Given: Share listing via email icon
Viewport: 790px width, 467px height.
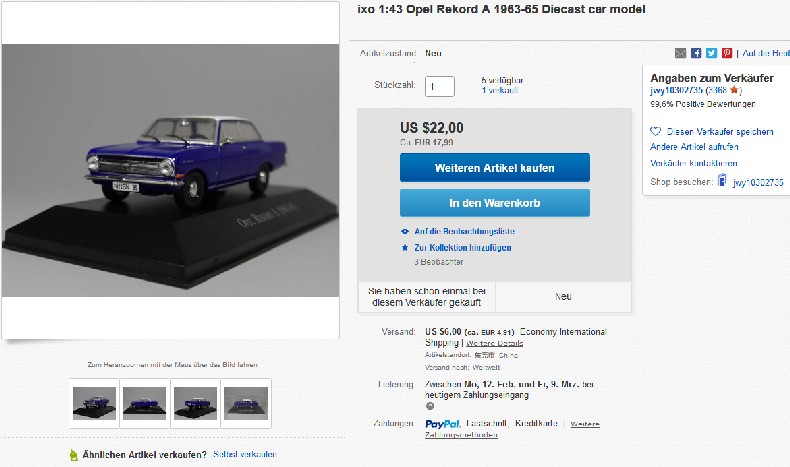Looking at the screenshot, I should click(680, 53).
